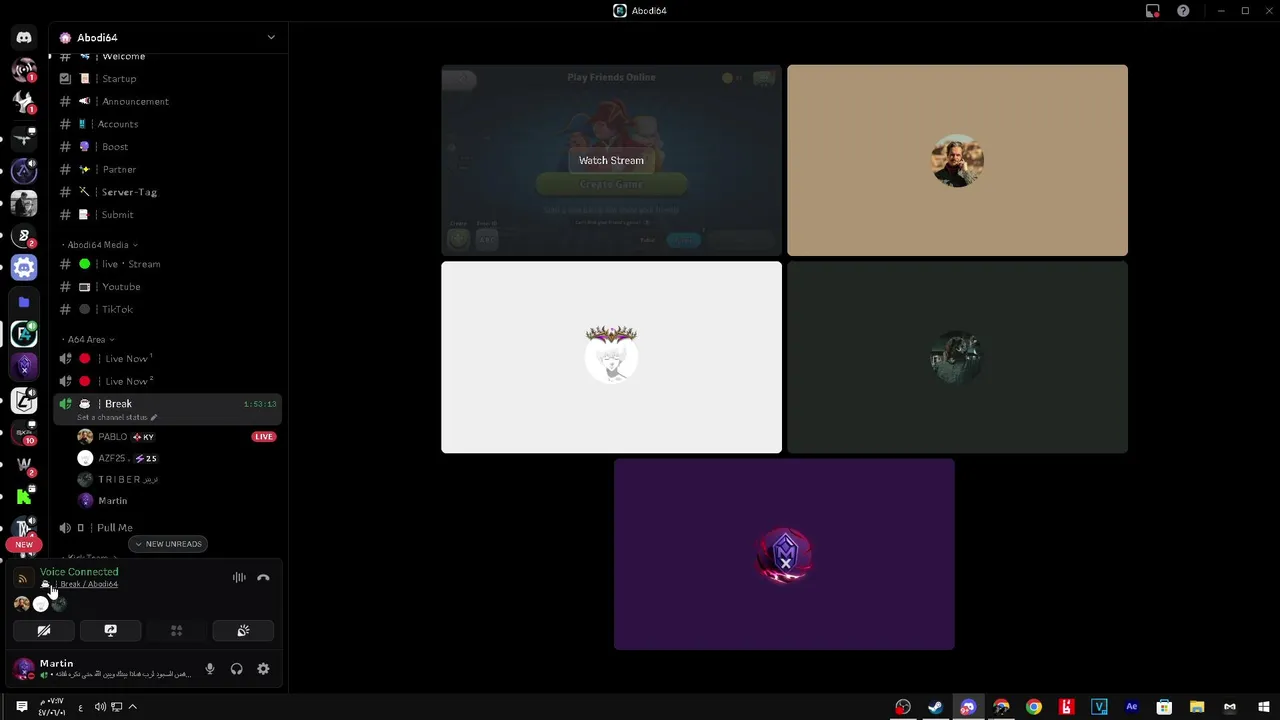Open the soundboard icon

click(x=243, y=631)
